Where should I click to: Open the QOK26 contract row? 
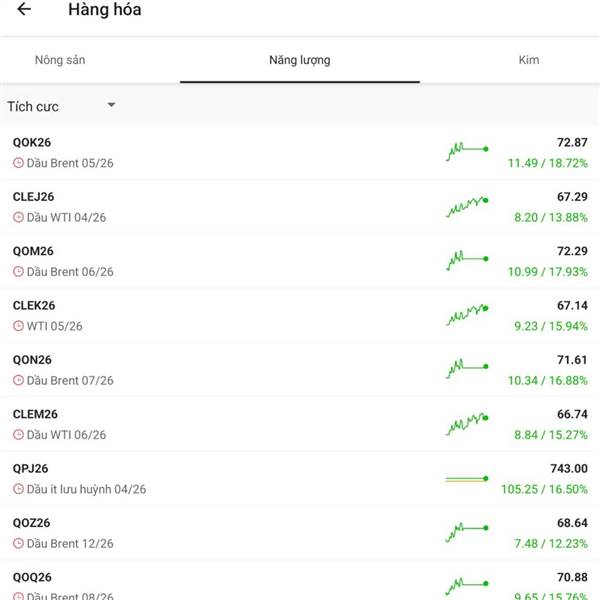click(200, 152)
